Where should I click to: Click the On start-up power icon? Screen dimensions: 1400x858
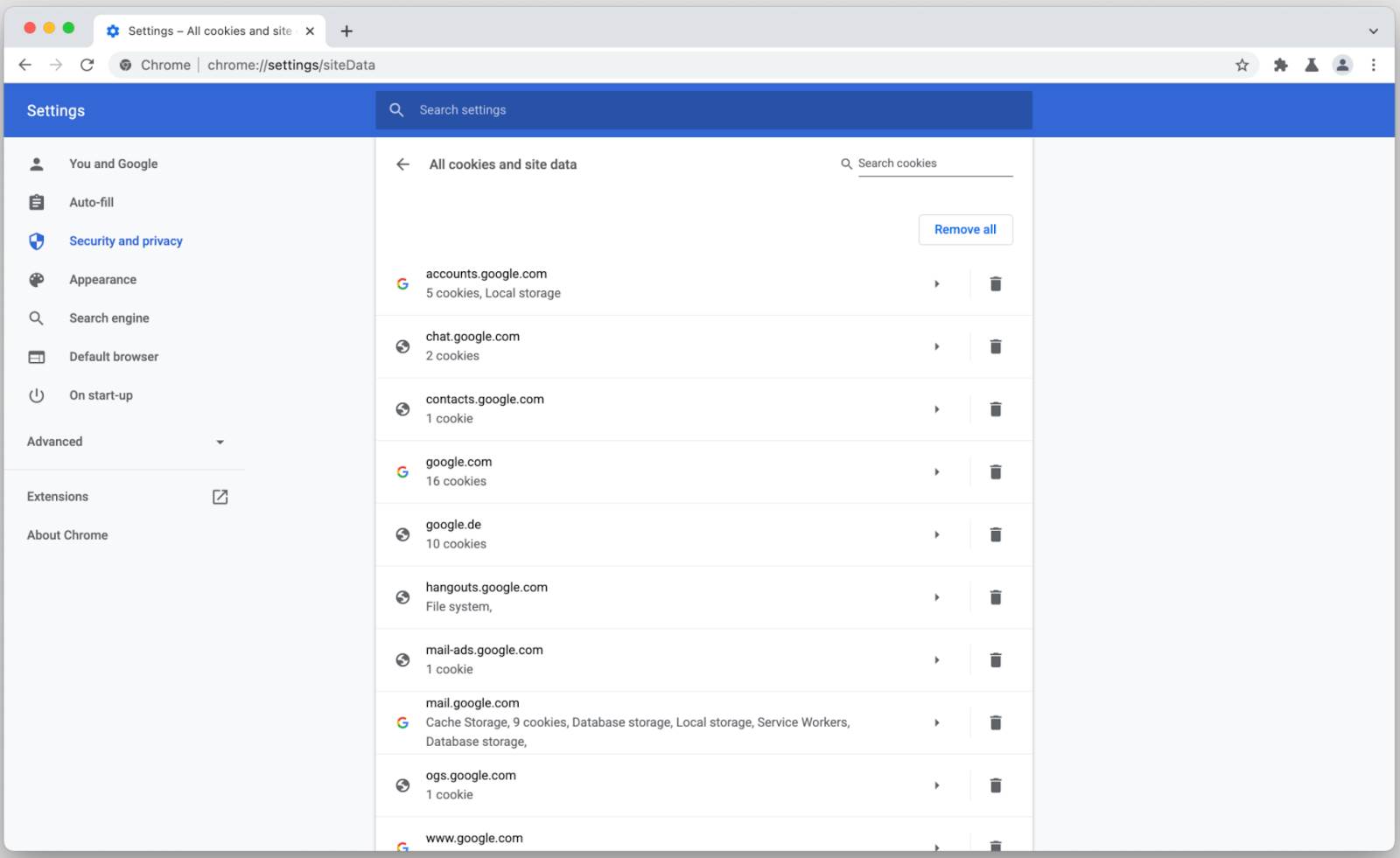coord(36,394)
